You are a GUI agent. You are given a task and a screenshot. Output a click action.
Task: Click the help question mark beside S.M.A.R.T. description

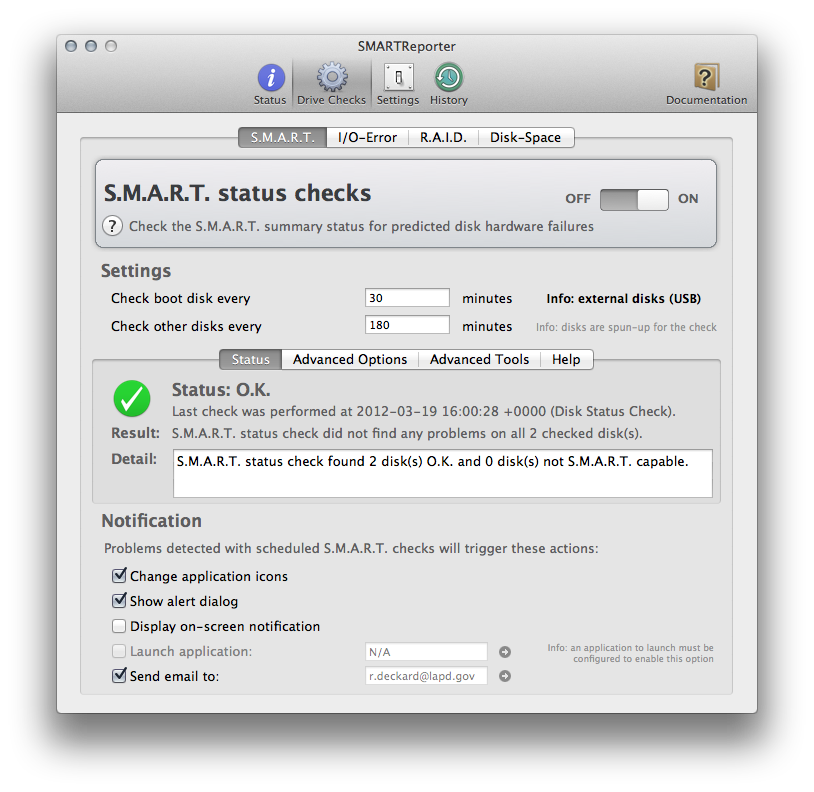(x=113, y=226)
